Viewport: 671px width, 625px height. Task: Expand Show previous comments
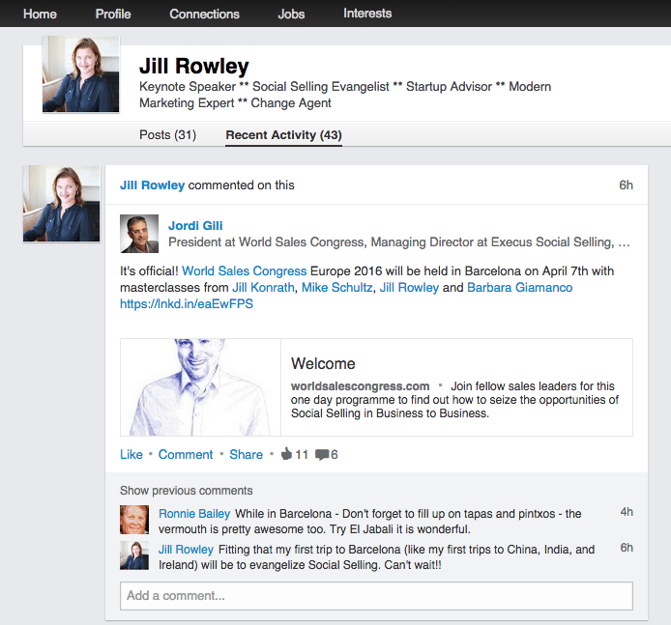point(186,490)
